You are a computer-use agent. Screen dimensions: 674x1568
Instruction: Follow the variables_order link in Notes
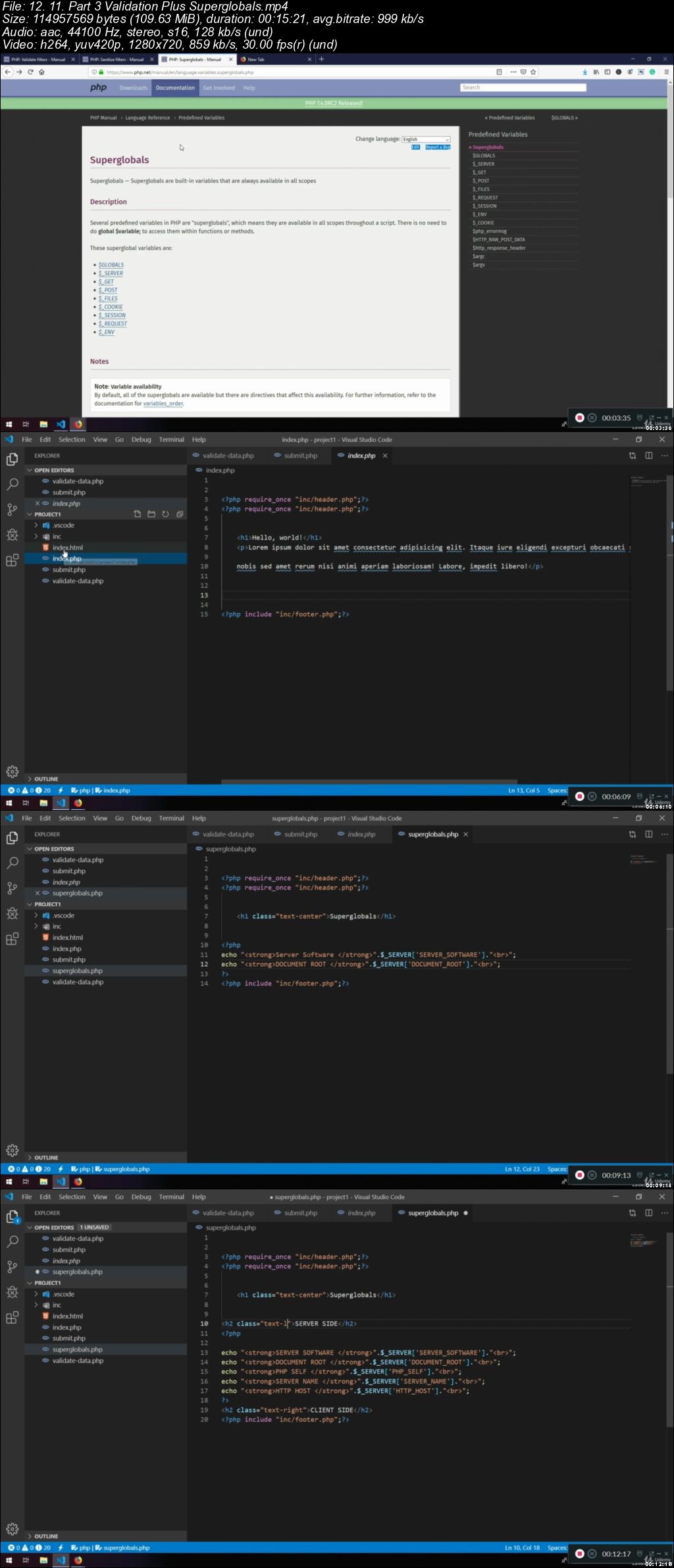tap(163, 404)
